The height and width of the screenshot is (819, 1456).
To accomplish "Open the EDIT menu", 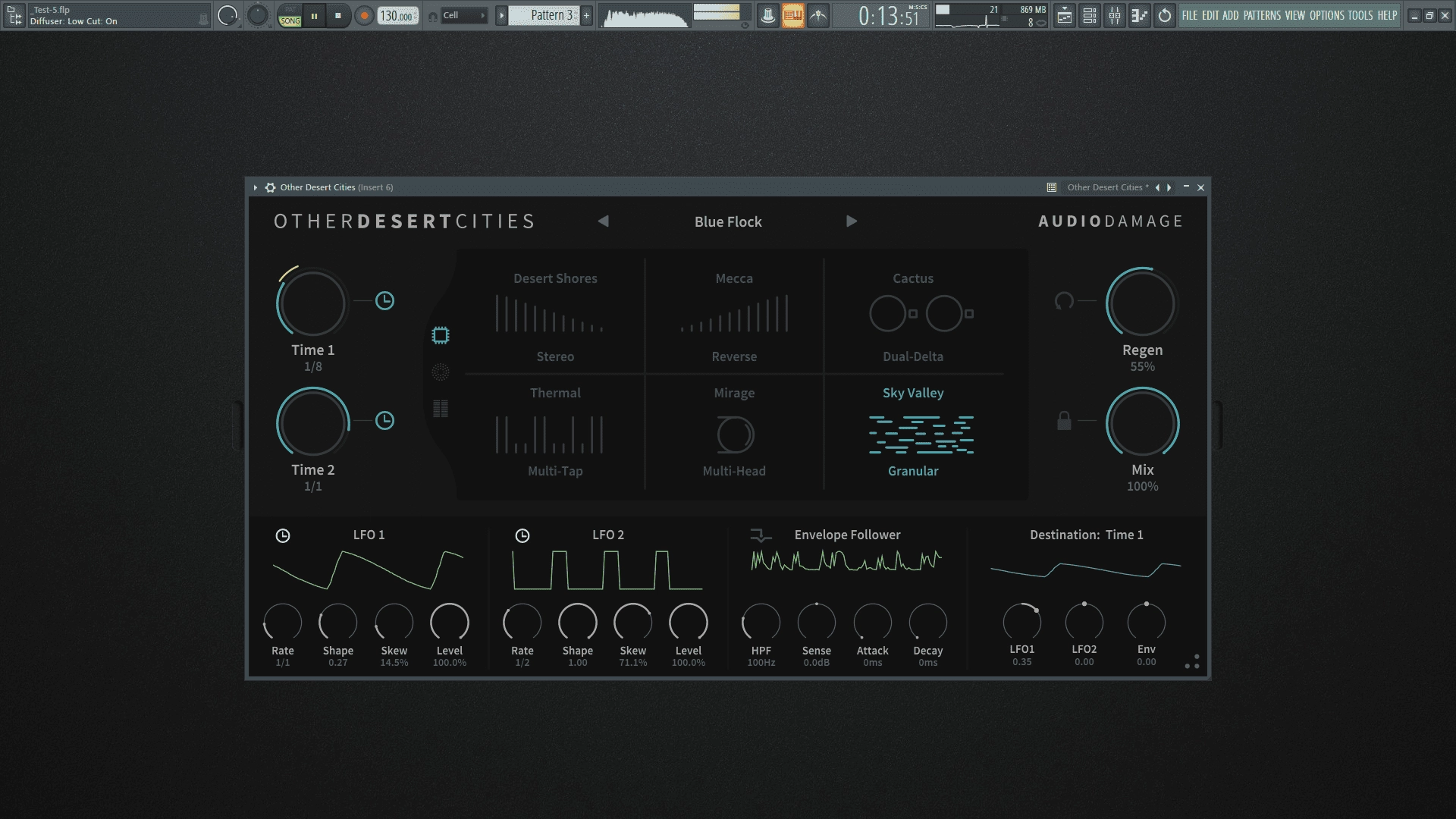I will click(1210, 15).
